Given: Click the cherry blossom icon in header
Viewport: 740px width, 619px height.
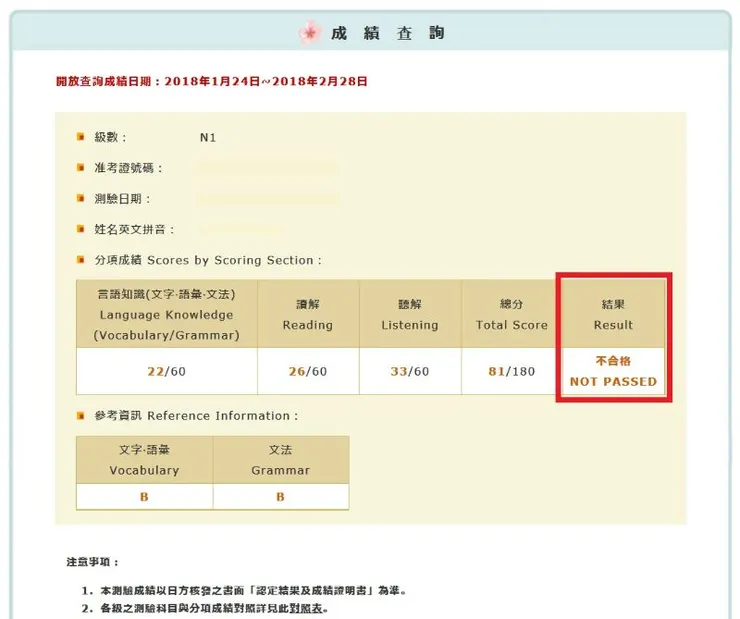Looking at the screenshot, I should (x=310, y=33).
